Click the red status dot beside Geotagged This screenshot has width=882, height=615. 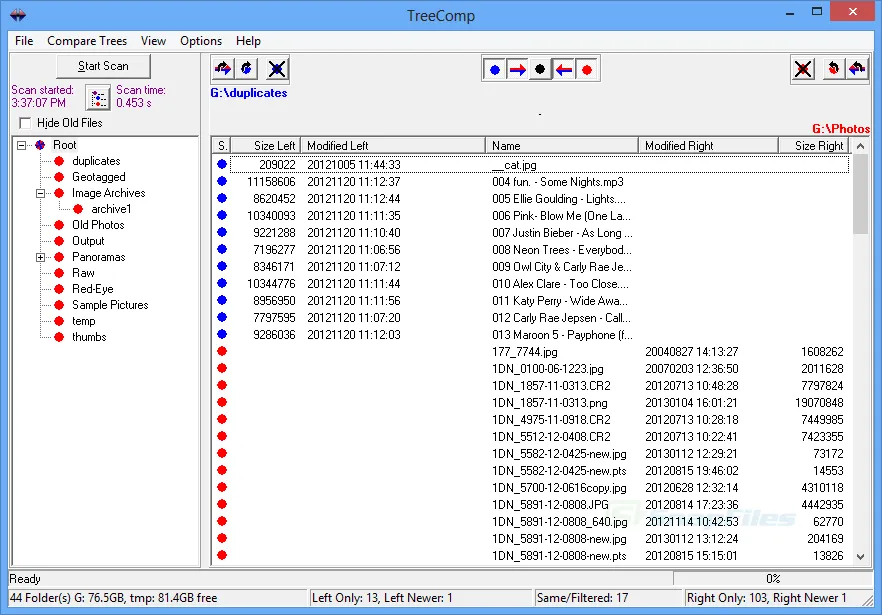[x=59, y=177]
